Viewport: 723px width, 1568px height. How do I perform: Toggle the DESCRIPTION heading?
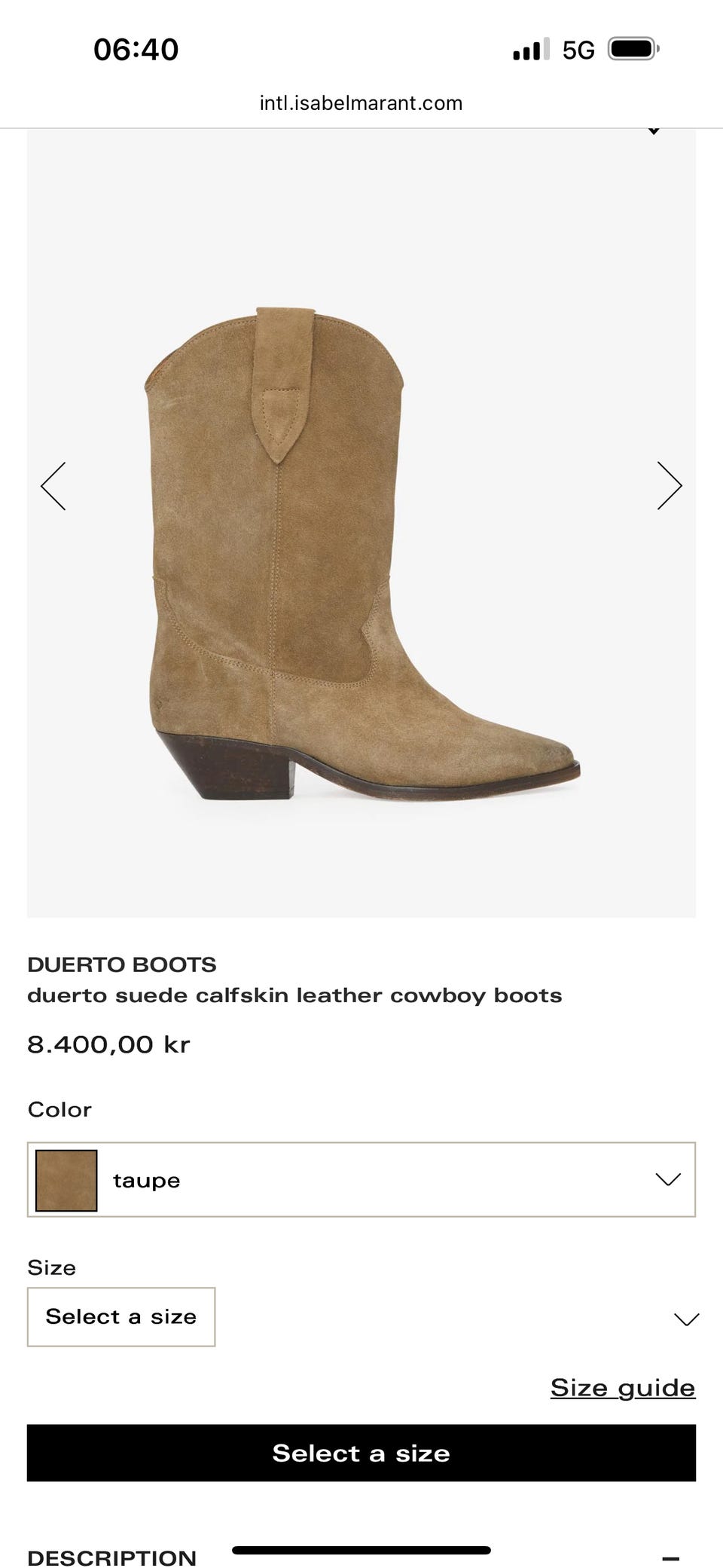[111, 1557]
